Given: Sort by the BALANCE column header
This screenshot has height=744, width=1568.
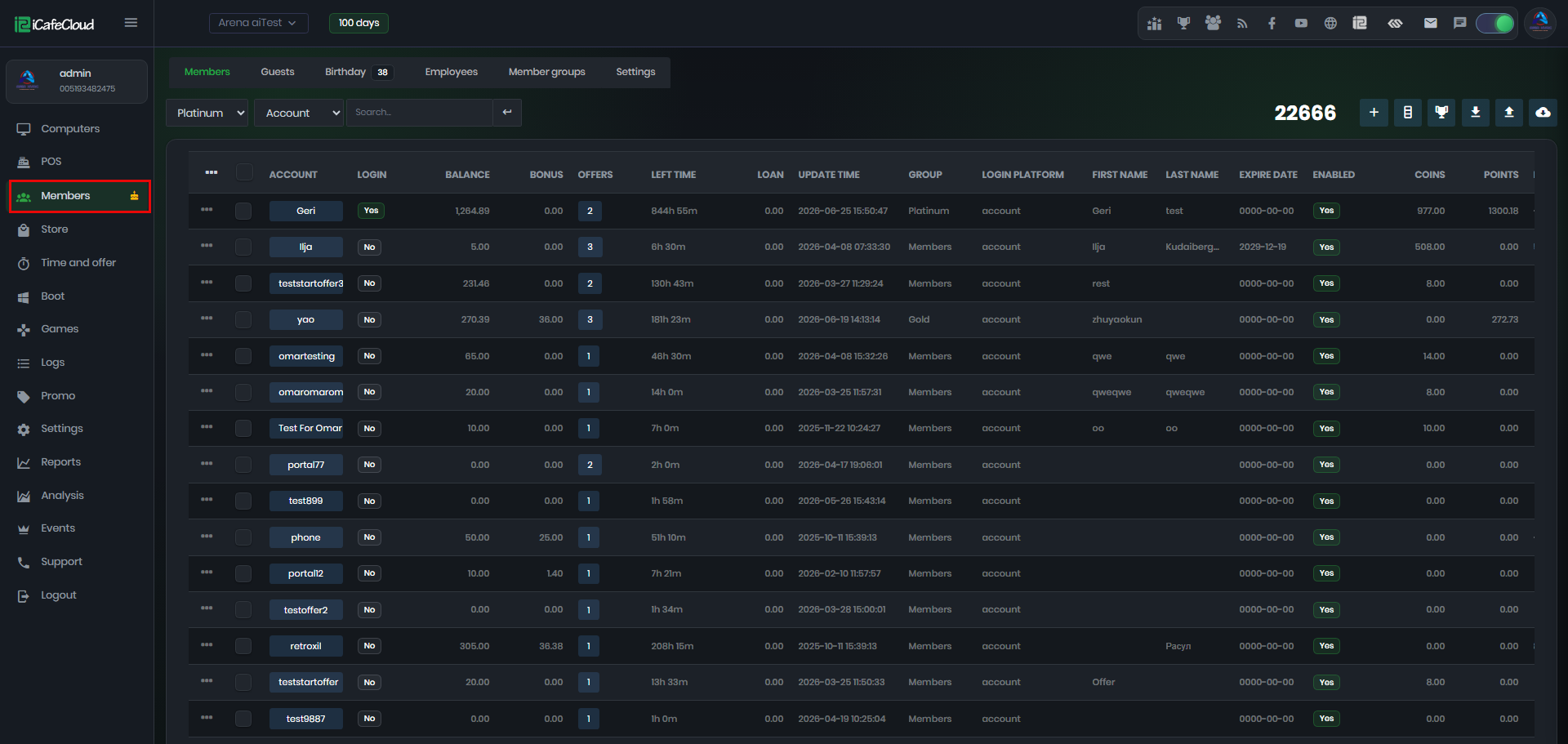Looking at the screenshot, I should click(x=467, y=175).
